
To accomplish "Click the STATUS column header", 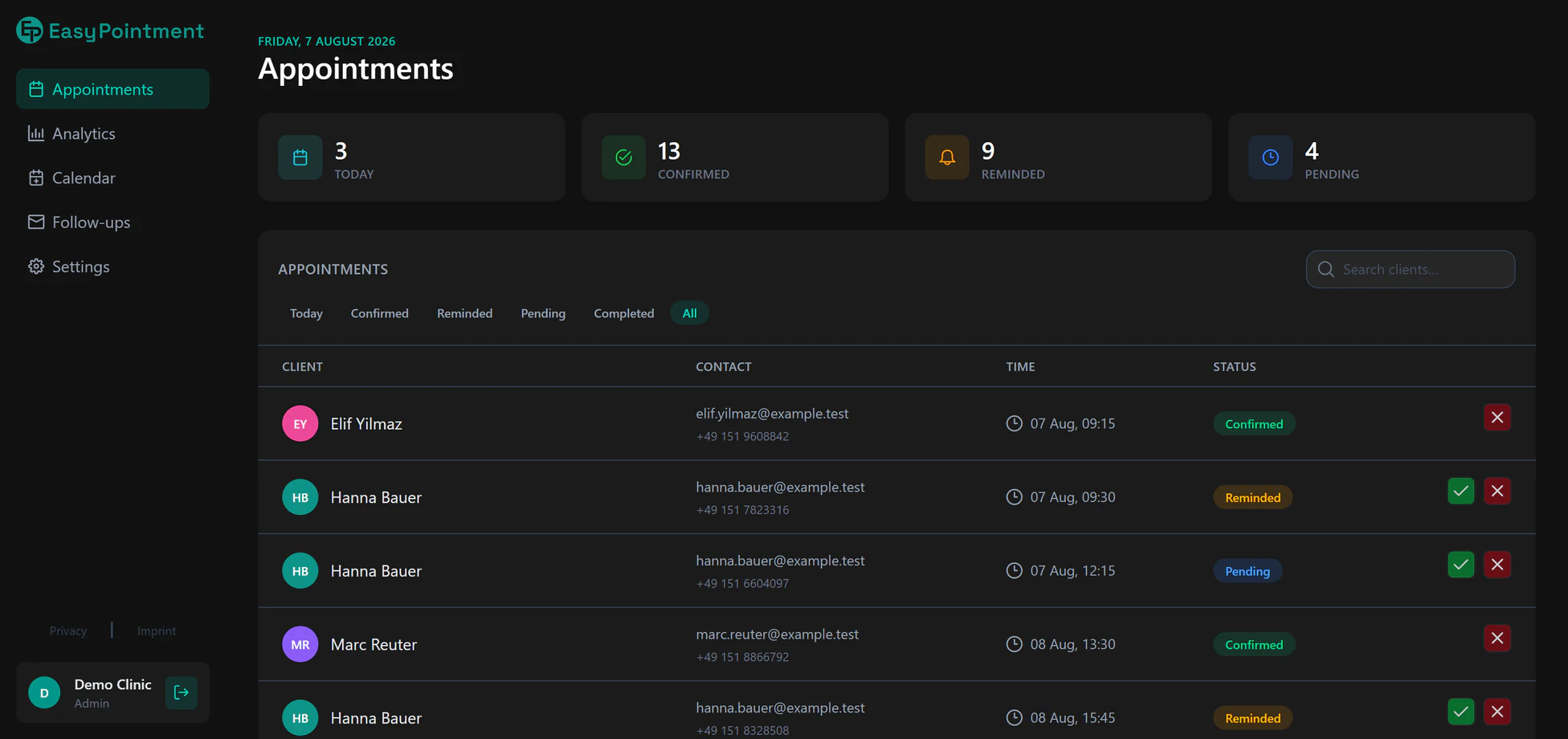I will tap(1234, 366).
